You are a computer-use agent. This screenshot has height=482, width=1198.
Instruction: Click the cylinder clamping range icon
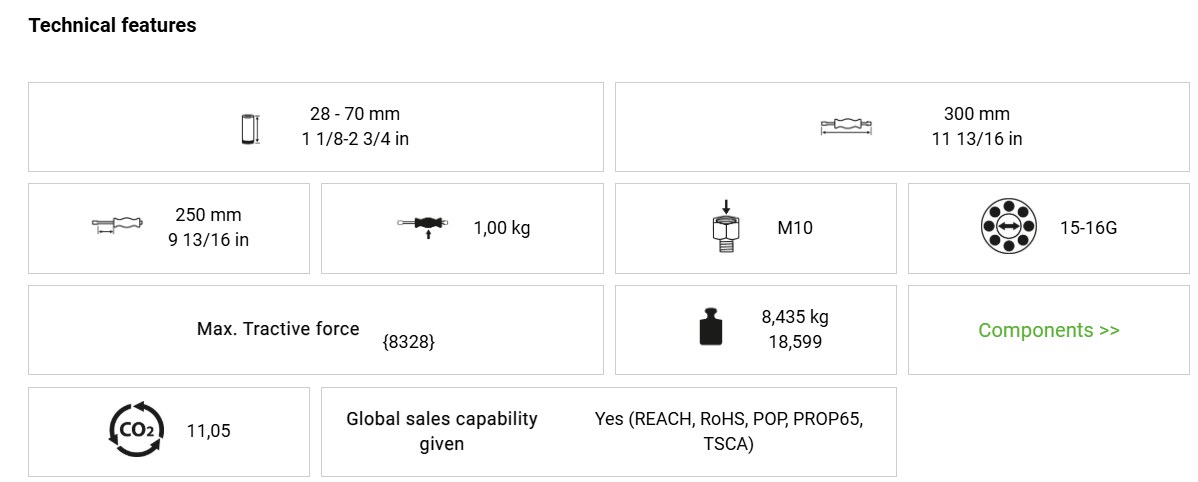[250, 128]
